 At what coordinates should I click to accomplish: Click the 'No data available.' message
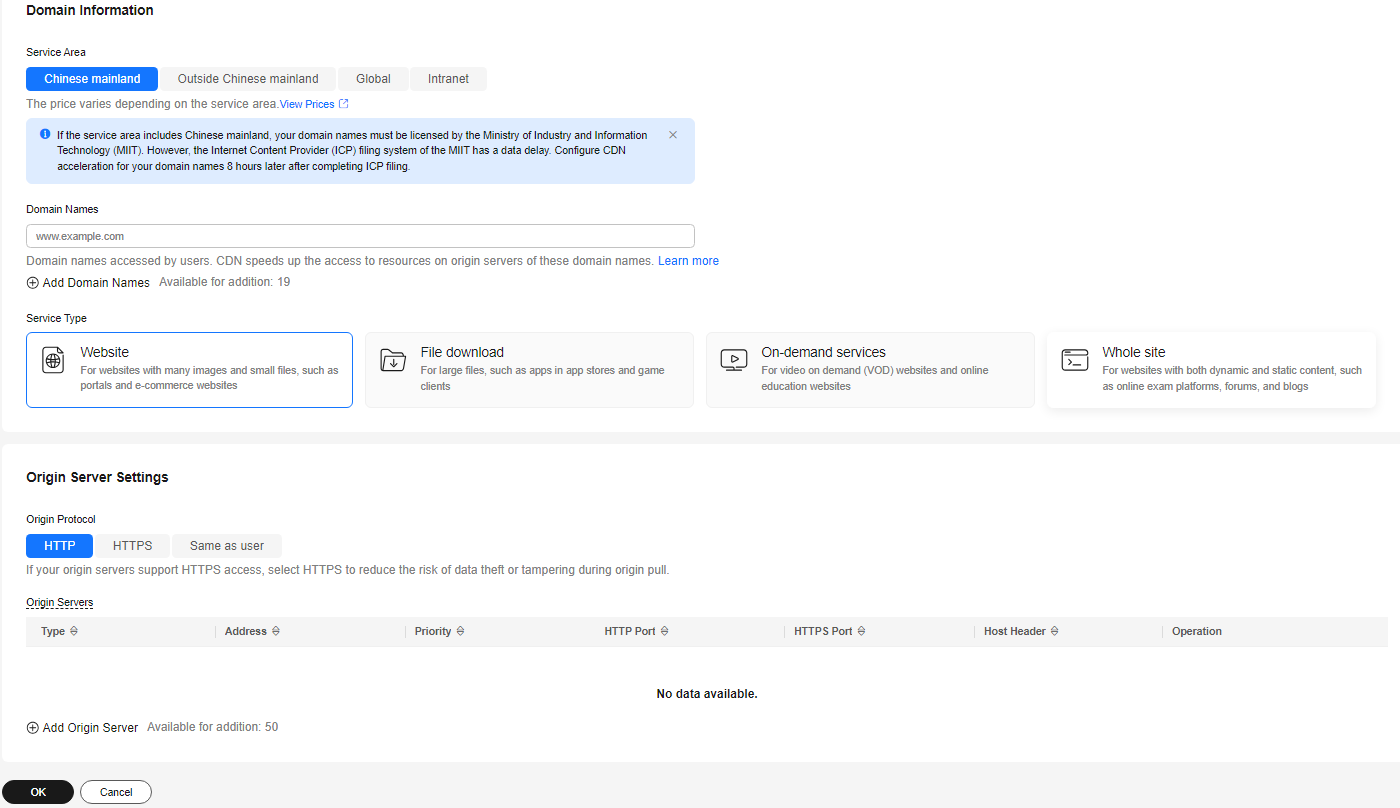pos(707,694)
